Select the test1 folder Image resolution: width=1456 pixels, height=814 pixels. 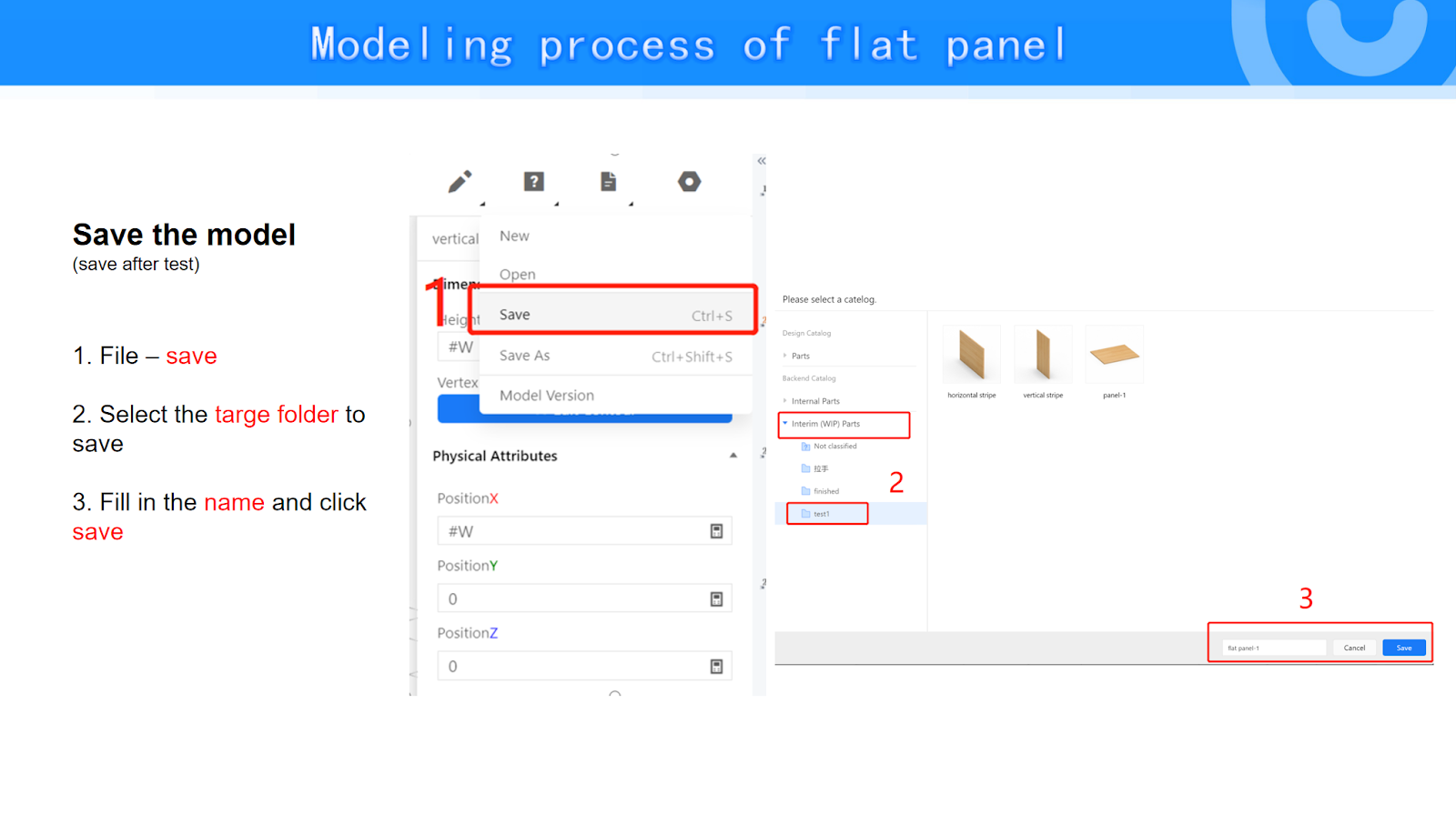point(822,514)
